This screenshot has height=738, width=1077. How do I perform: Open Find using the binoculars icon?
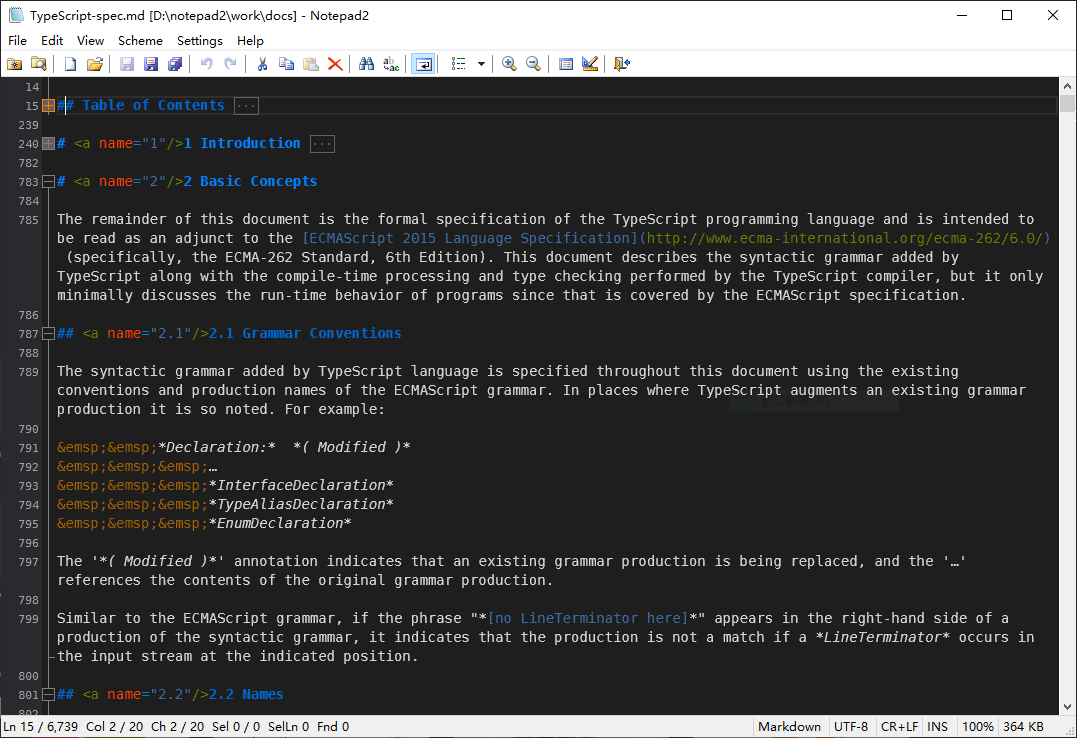[x=369, y=63]
